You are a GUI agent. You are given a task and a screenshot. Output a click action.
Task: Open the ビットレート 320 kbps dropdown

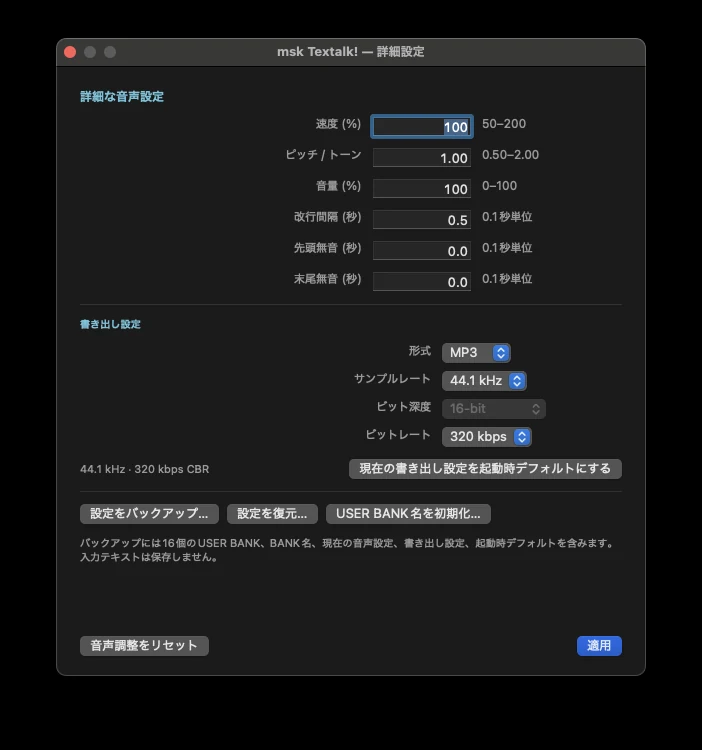coord(487,437)
